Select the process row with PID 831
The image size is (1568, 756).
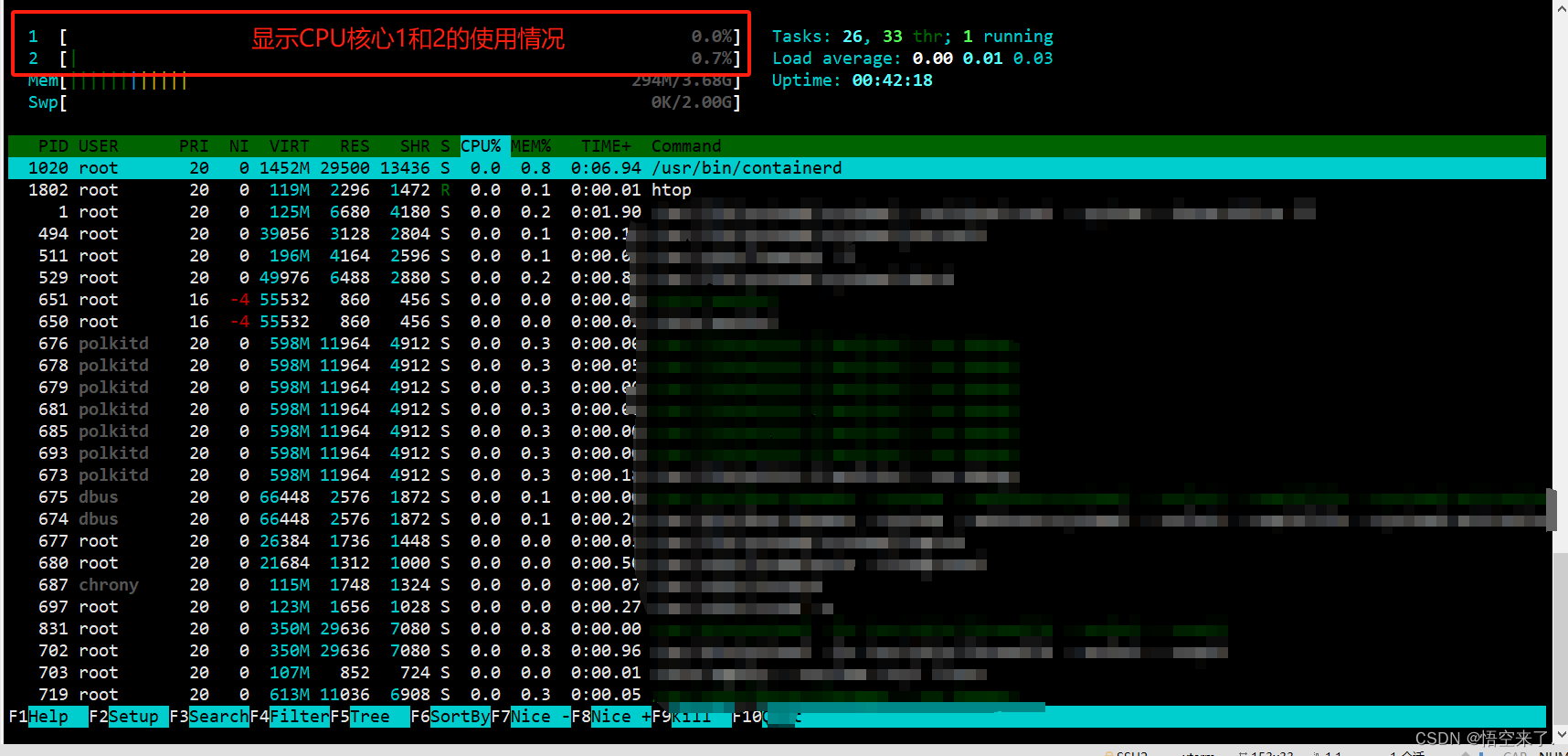pyautogui.click(x=777, y=629)
